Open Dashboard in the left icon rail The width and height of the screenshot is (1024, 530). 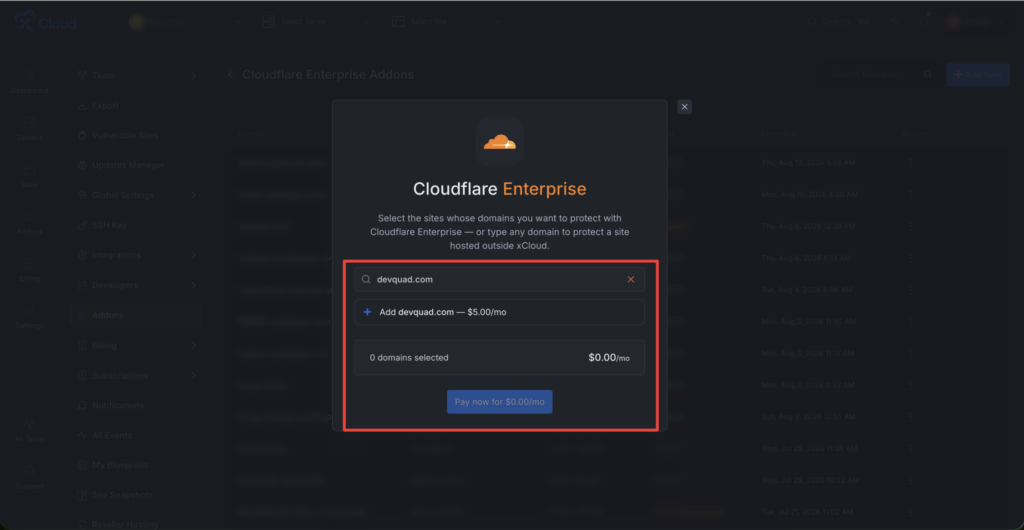(x=29, y=83)
